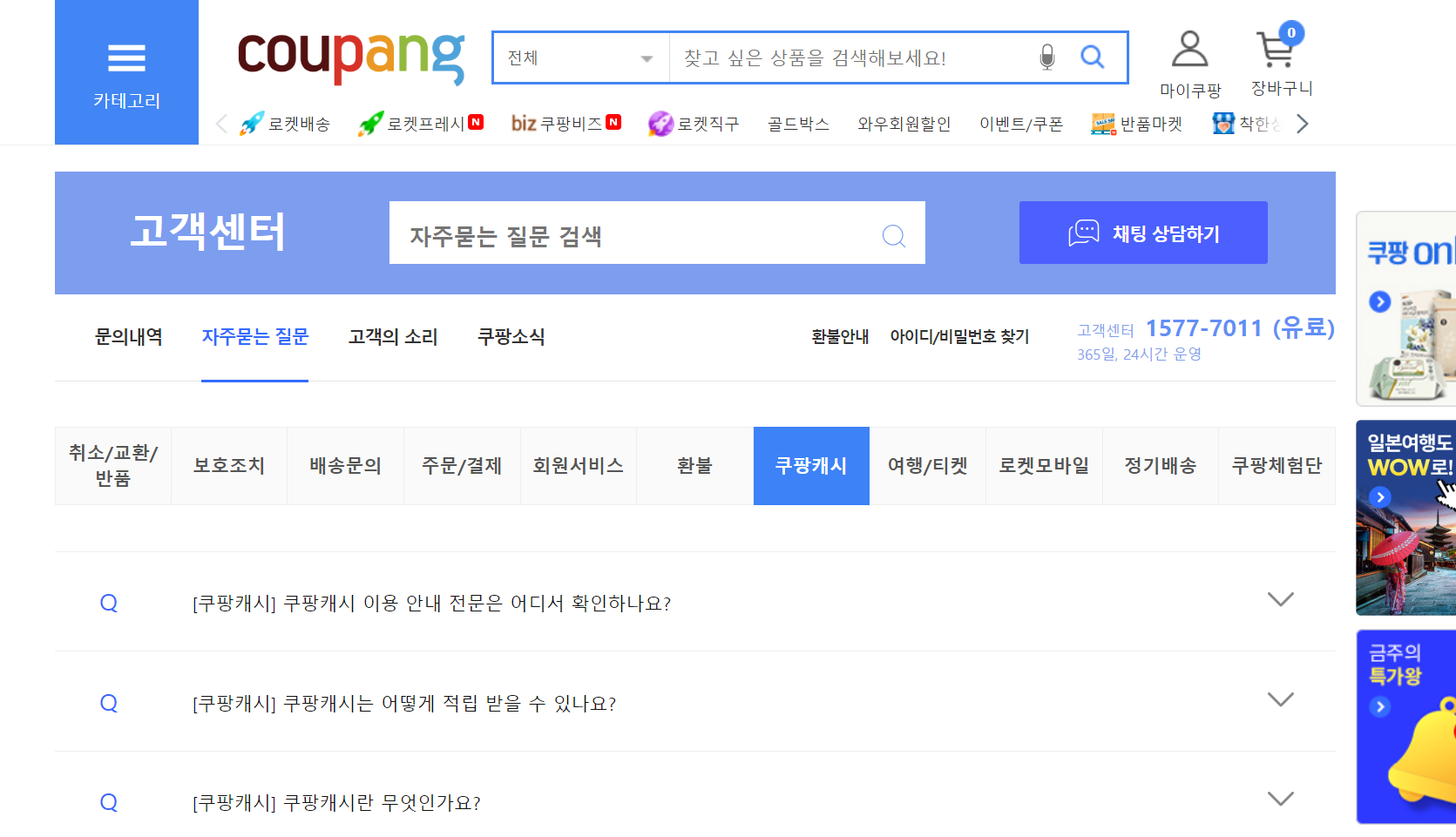Open 와우회원할인 link
Image resolution: width=1456 pixels, height=837 pixels.
904,124
